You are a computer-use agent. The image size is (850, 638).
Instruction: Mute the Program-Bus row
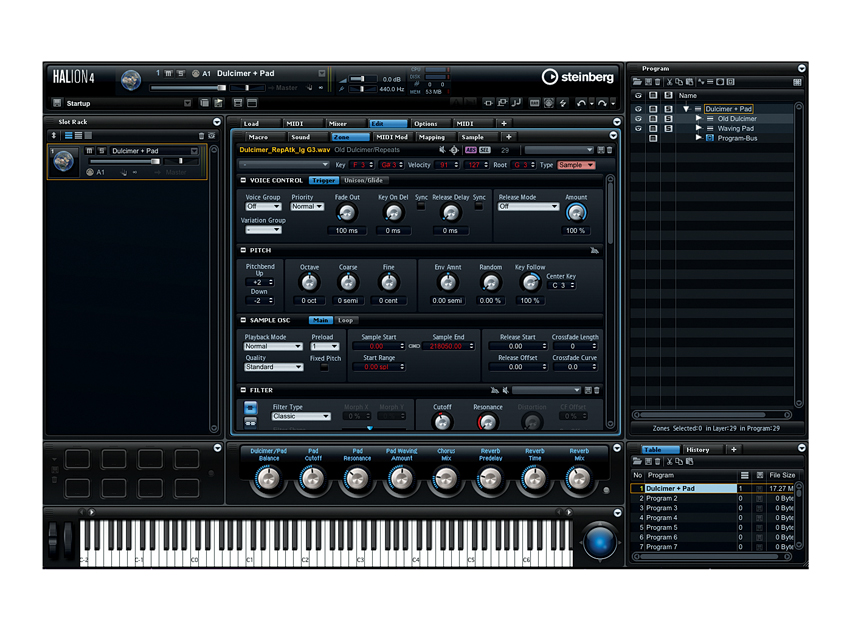click(653, 138)
